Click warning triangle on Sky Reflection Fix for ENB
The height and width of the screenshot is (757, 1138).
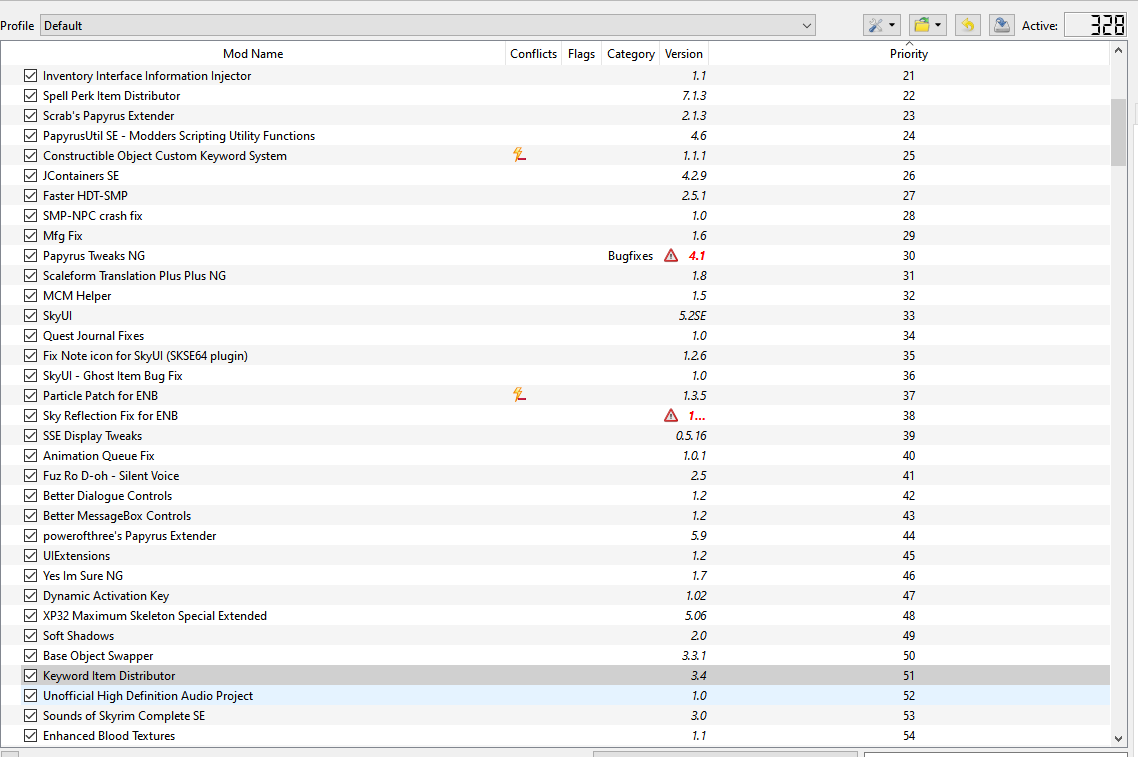point(671,416)
